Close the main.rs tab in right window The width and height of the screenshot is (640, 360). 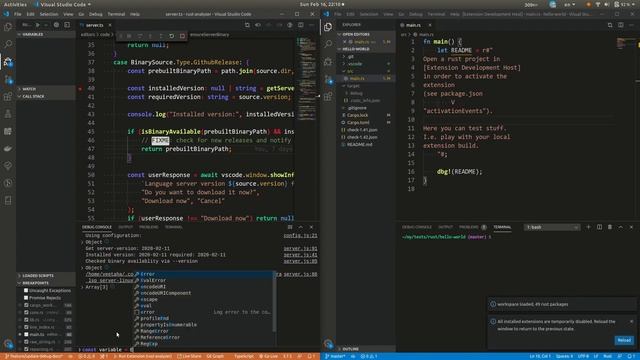click(430, 25)
